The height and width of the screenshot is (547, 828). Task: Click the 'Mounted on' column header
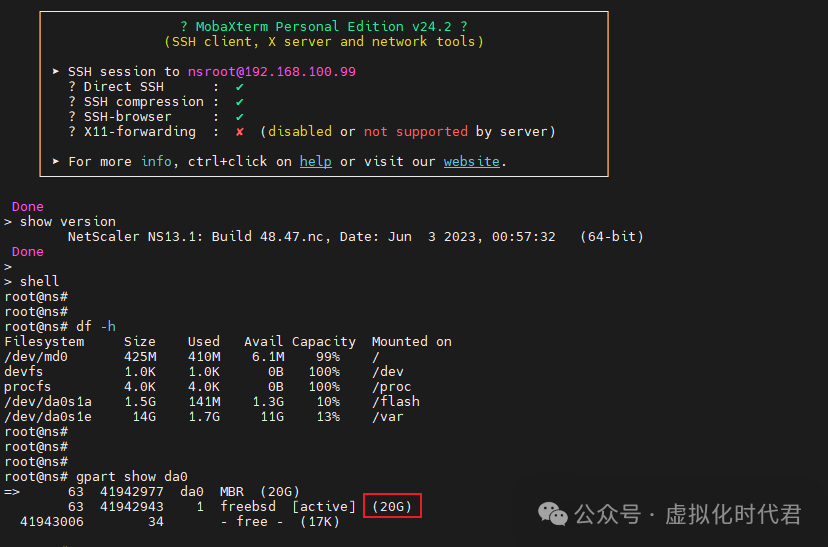pos(412,342)
